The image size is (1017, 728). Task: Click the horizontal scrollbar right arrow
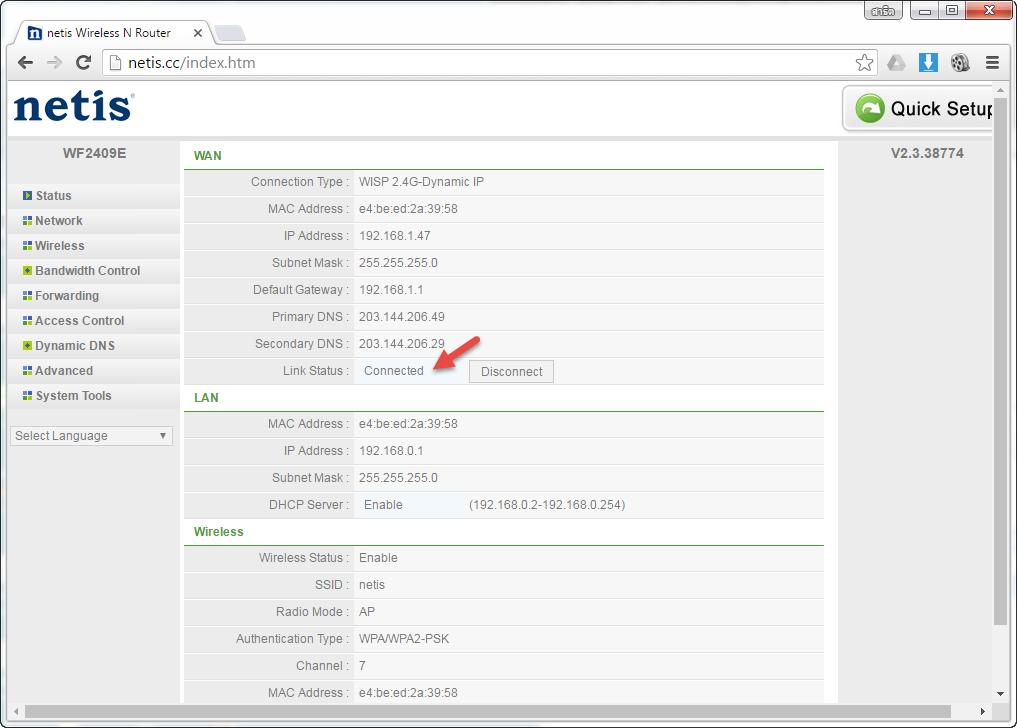click(x=983, y=712)
